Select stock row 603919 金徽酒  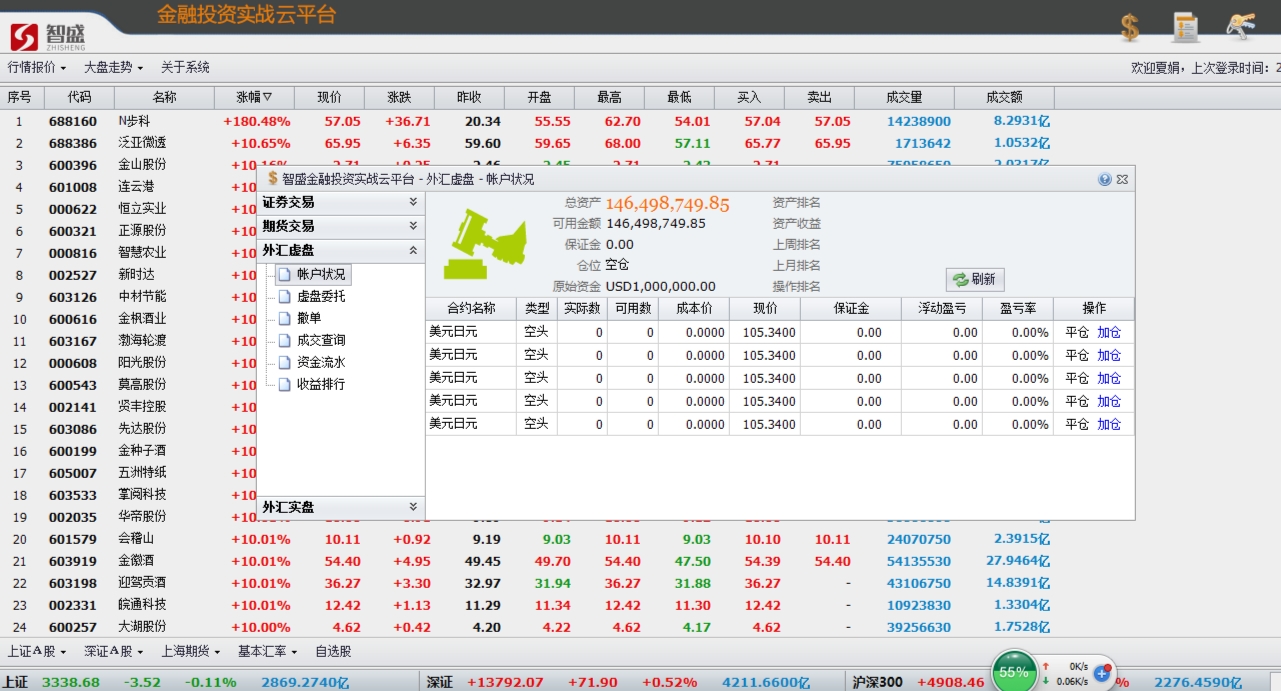point(527,561)
